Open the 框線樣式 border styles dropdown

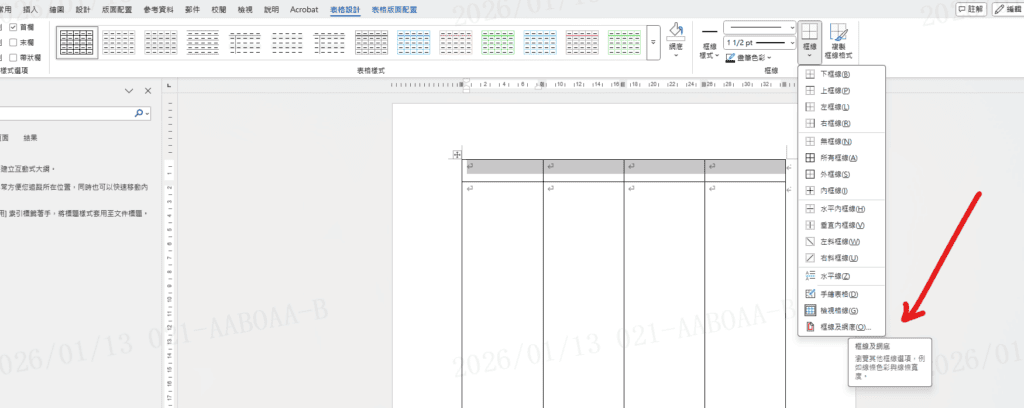709,52
